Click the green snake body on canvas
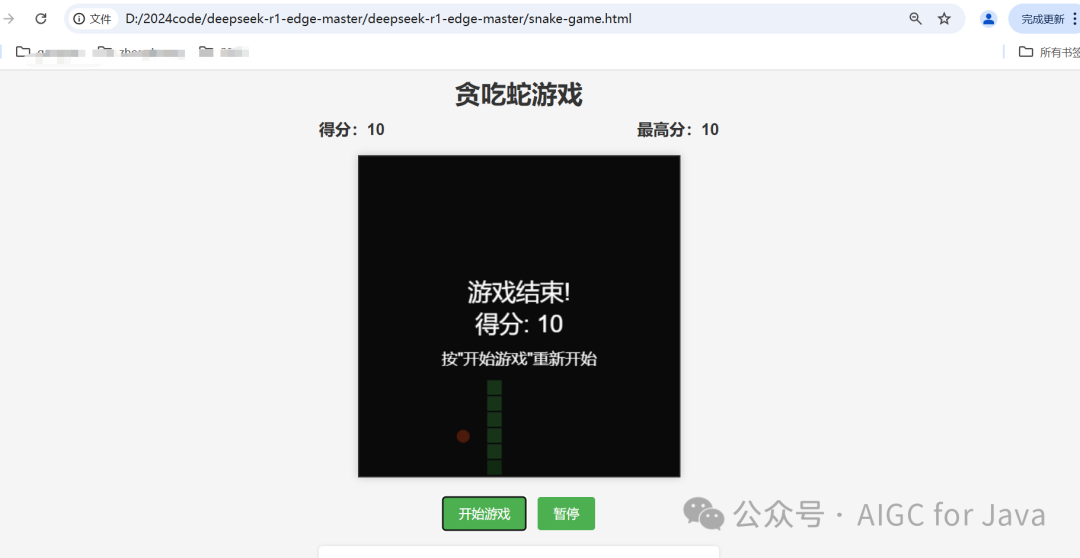The height and width of the screenshot is (558, 1080). (x=494, y=427)
